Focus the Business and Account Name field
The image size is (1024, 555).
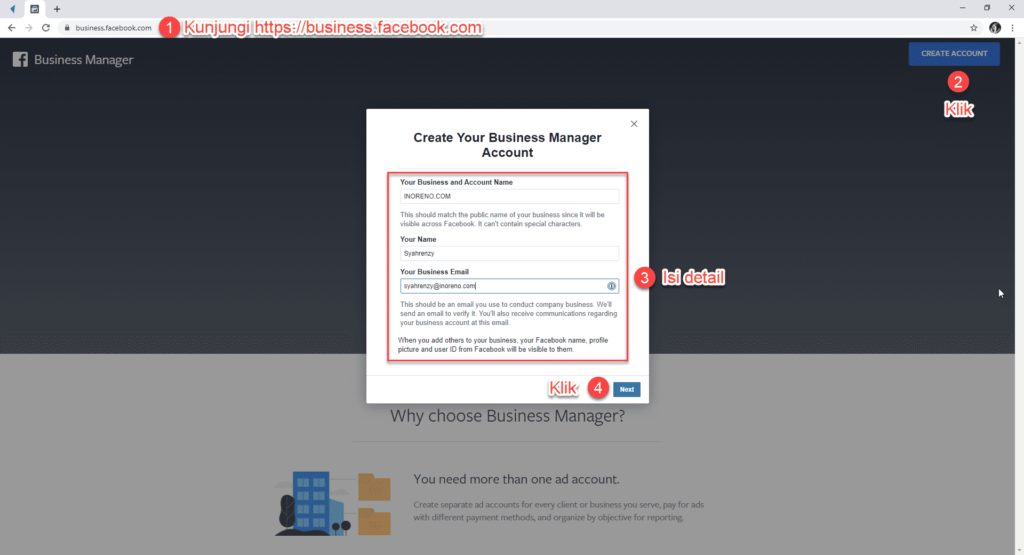click(509, 197)
